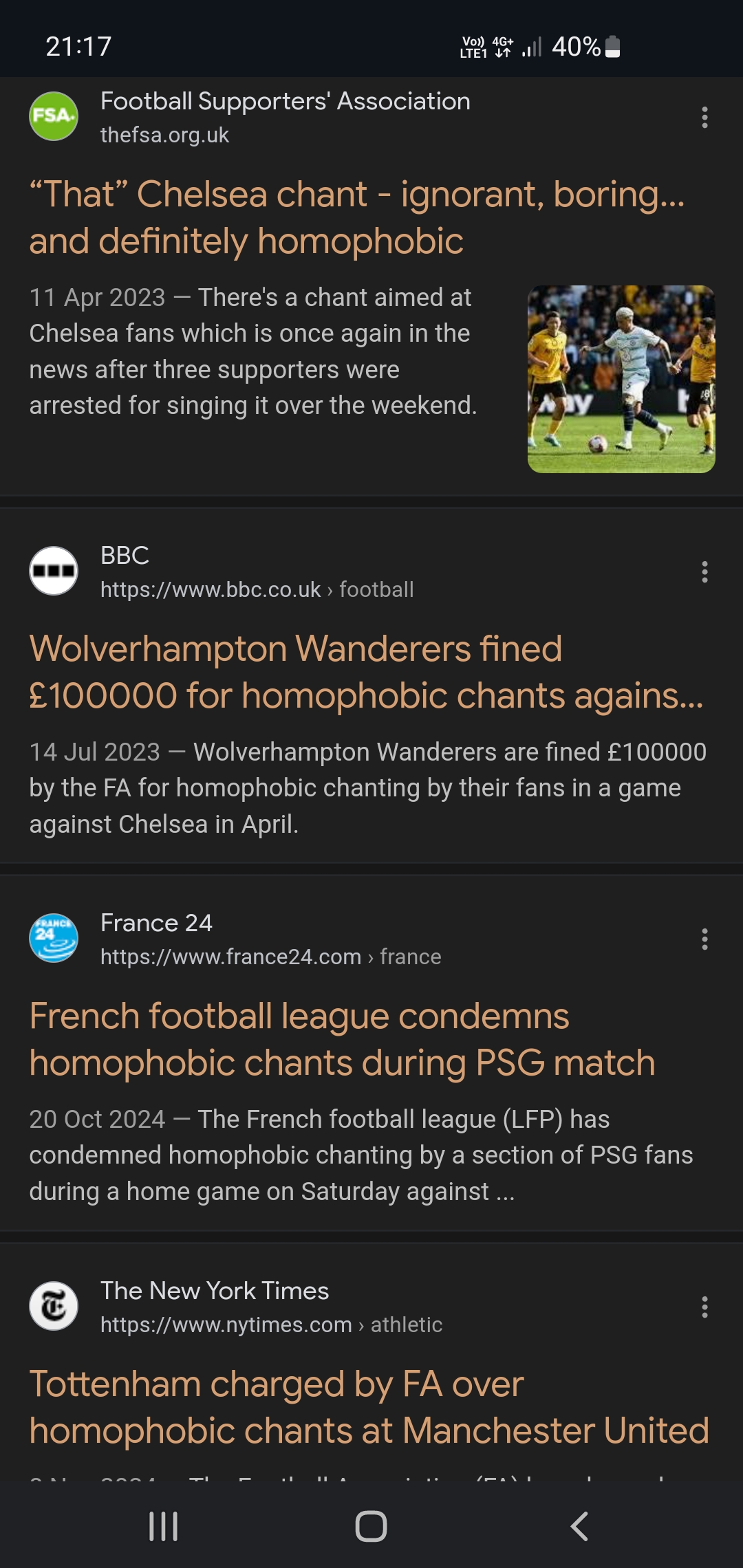The image size is (743, 1568).
Task: Tap the nytimes.com athletic breadcrumb URL
Action: click(271, 1325)
